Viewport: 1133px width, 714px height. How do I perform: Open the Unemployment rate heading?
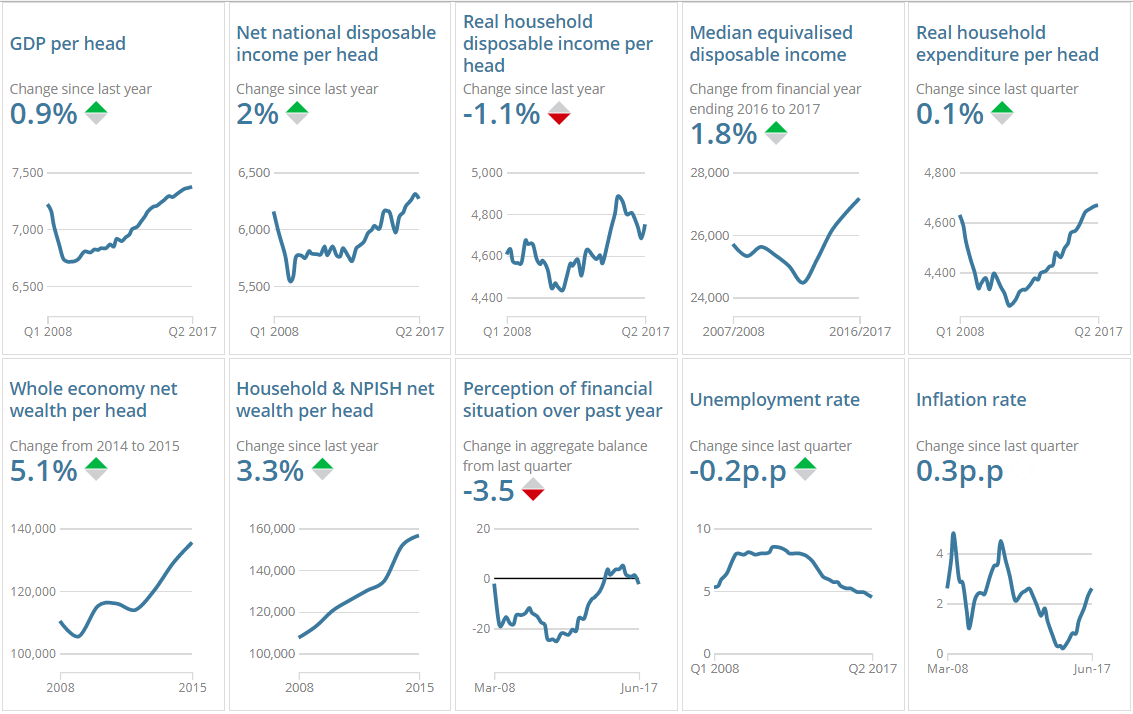774,400
